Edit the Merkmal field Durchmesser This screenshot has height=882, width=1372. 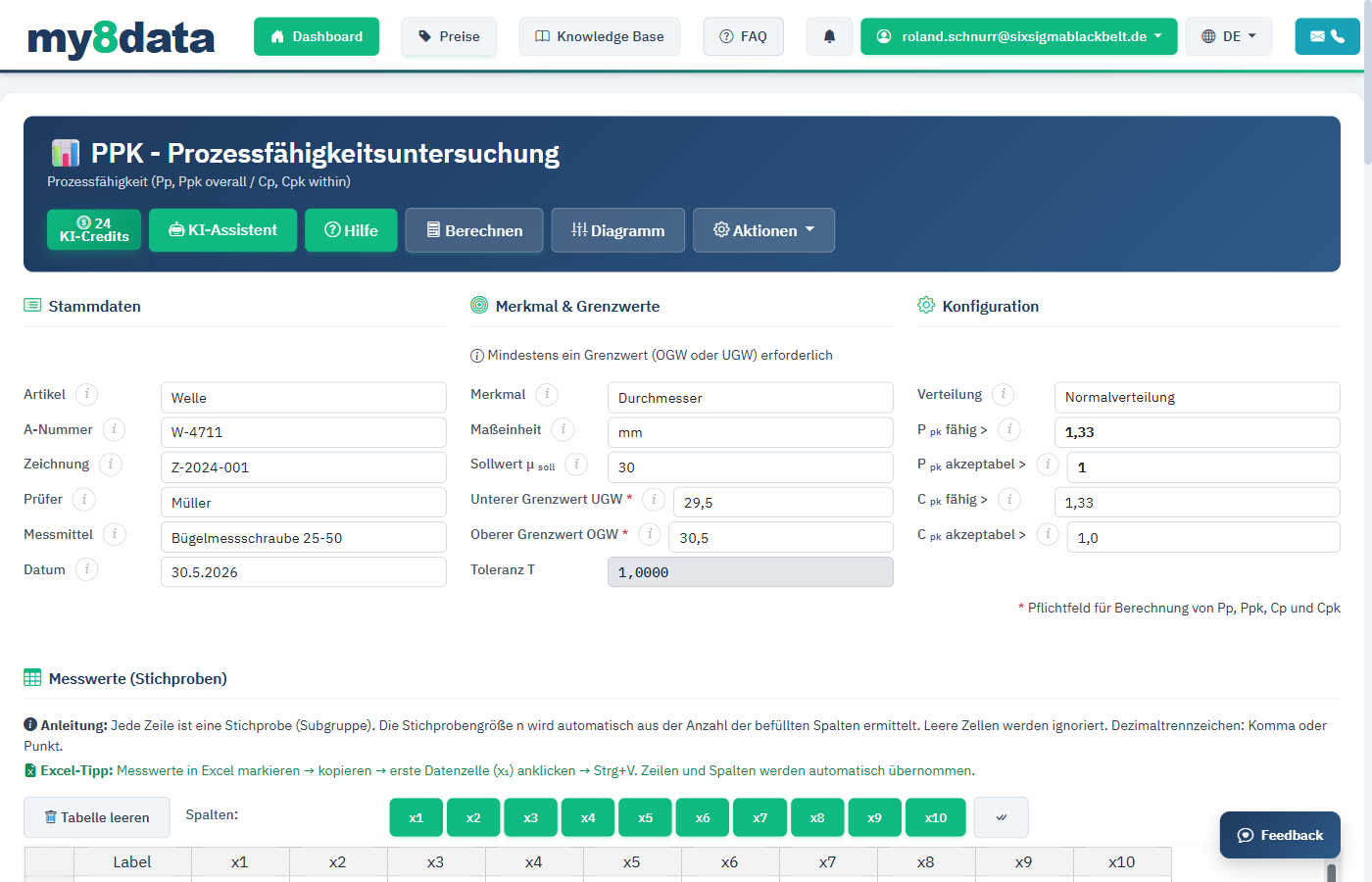click(751, 398)
